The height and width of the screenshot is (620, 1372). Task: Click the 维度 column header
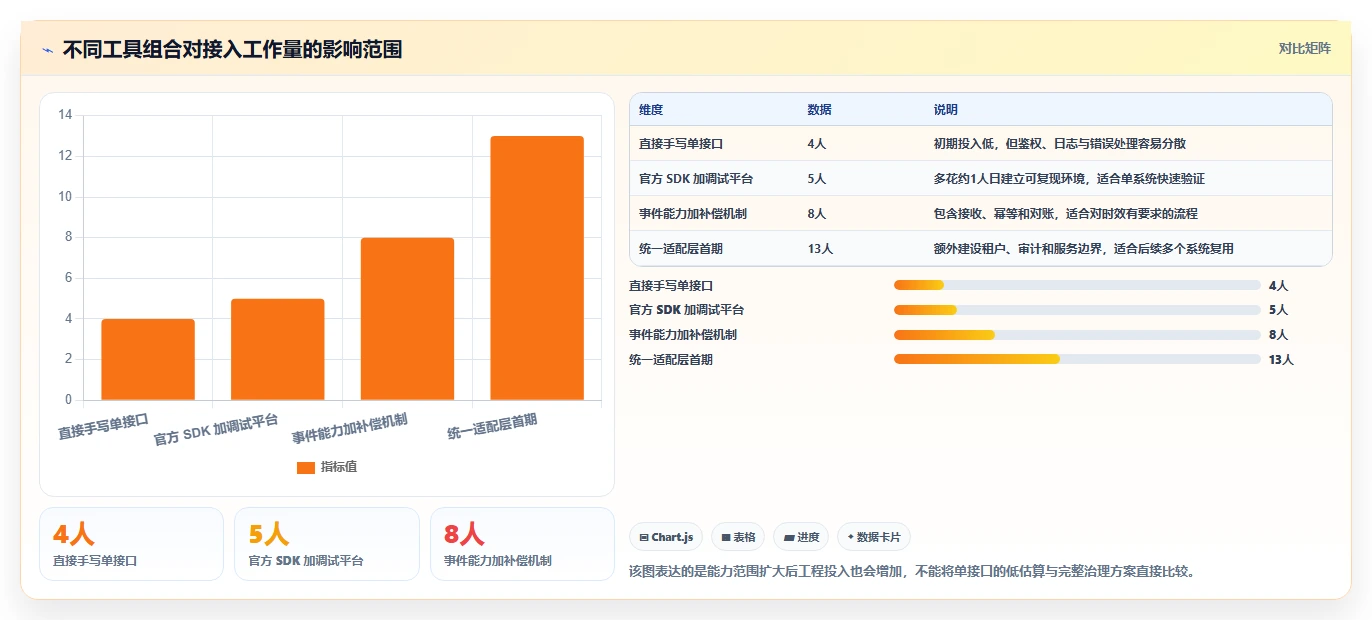(651, 110)
